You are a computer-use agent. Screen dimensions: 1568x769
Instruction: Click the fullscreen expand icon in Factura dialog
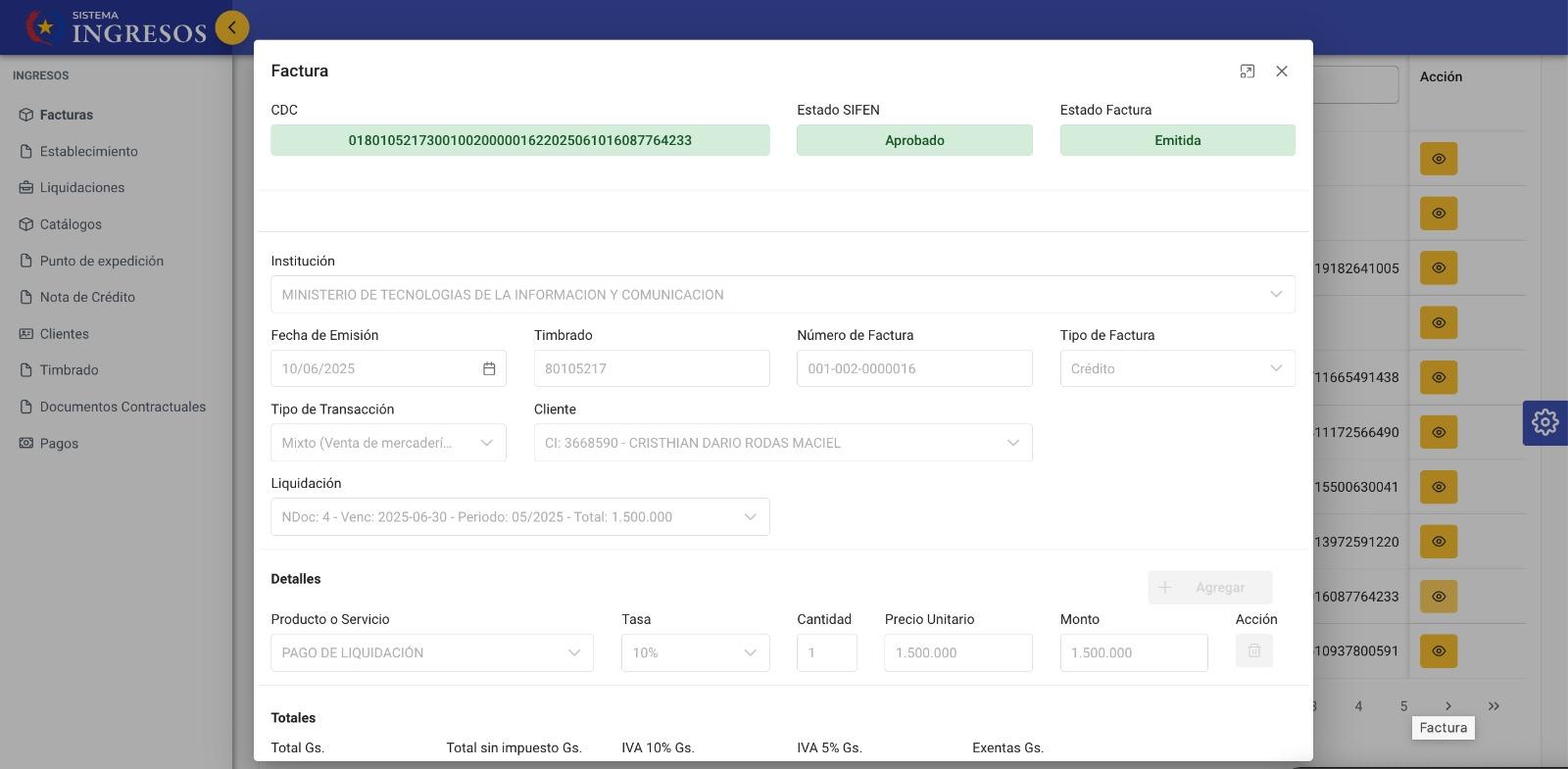pyautogui.click(x=1247, y=72)
